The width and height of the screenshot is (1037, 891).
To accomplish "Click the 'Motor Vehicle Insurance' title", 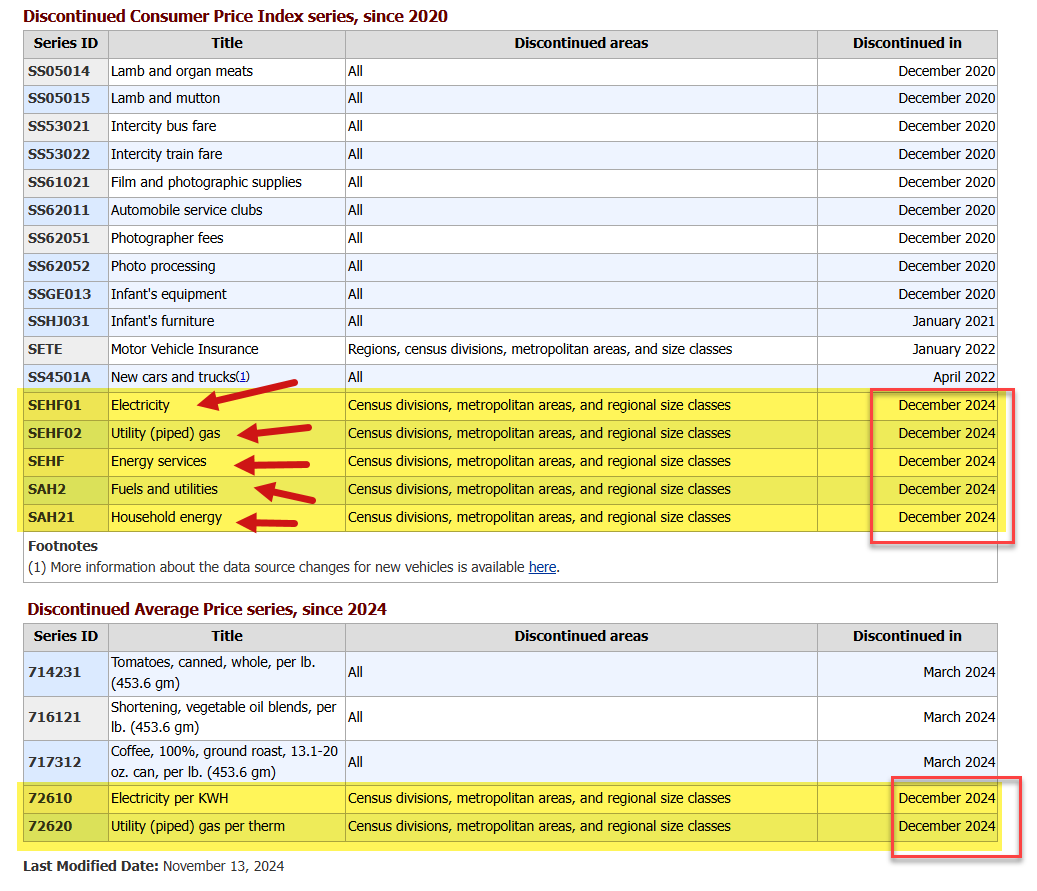I will pyautogui.click(x=185, y=349).
